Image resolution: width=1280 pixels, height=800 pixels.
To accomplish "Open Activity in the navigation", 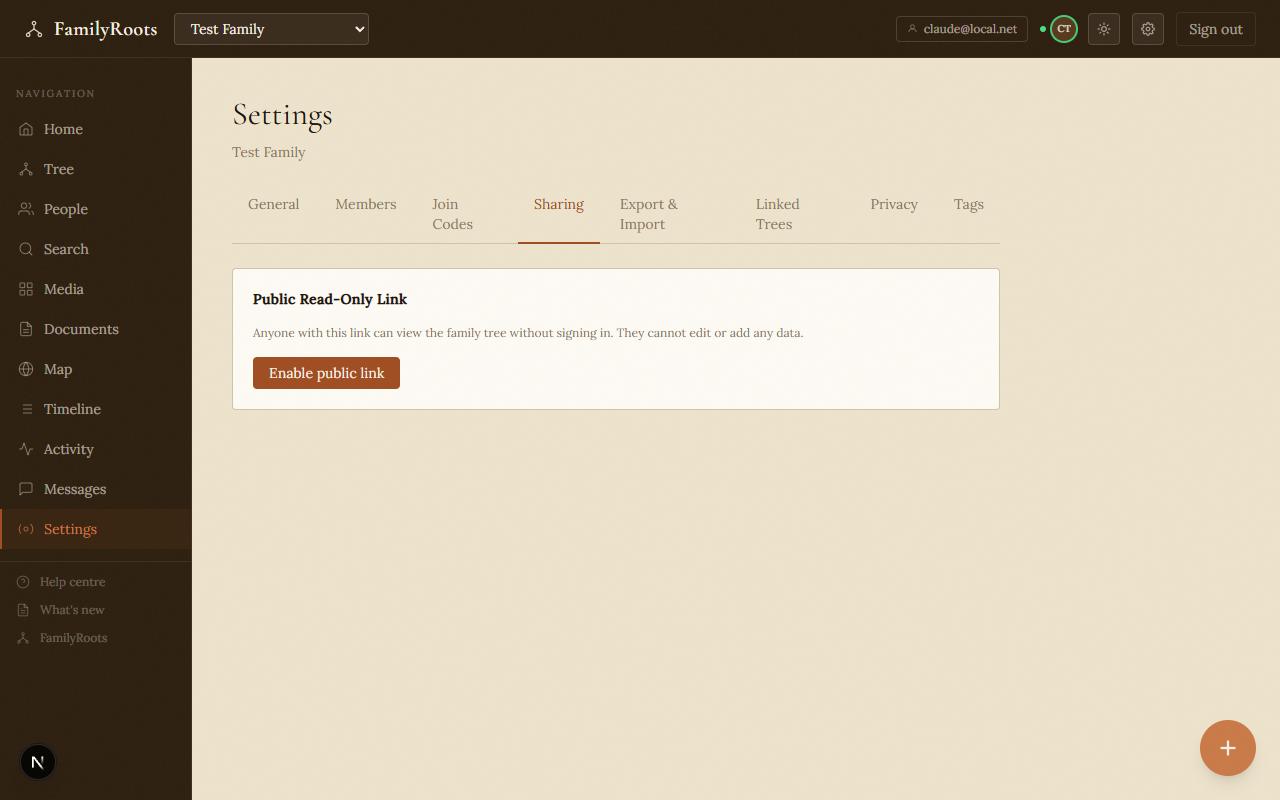I will [69, 449].
